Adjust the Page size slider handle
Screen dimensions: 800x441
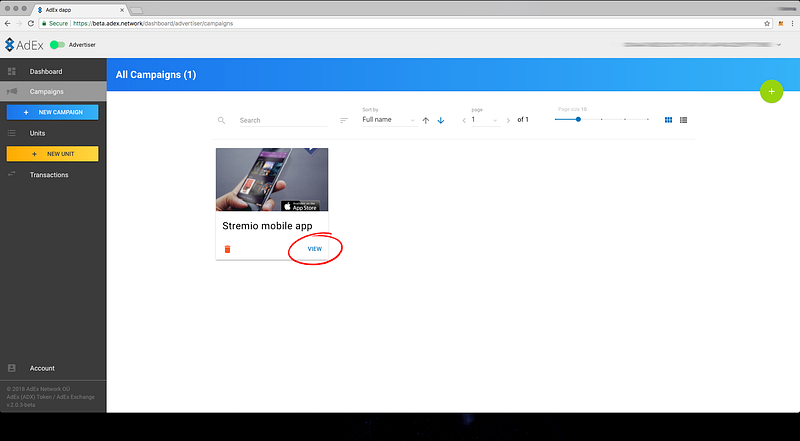pyautogui.click(x=578, y=119)
